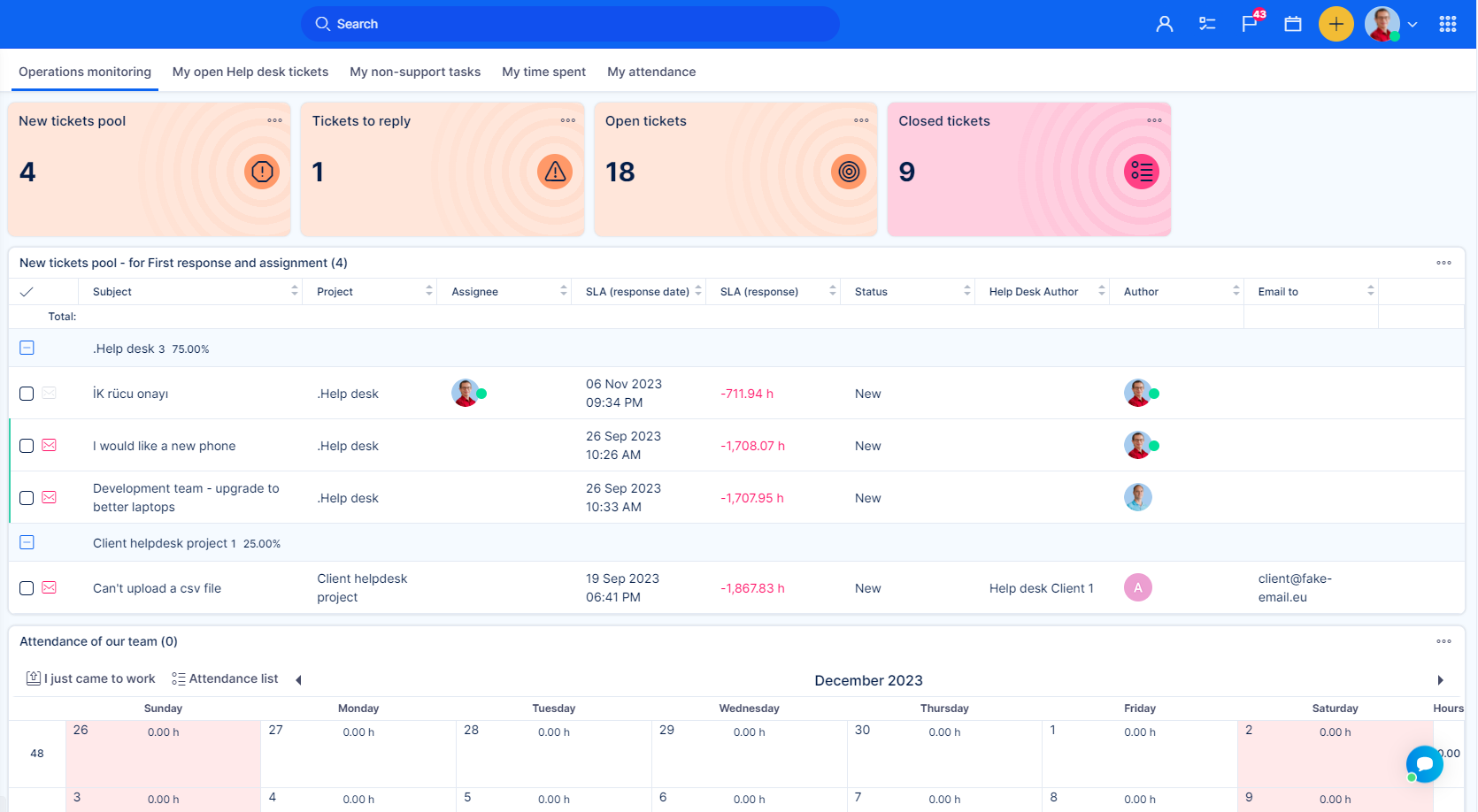Toggle select-all checkmark in table header
This screenshot has height=812, width=1478.
(27, 292)
